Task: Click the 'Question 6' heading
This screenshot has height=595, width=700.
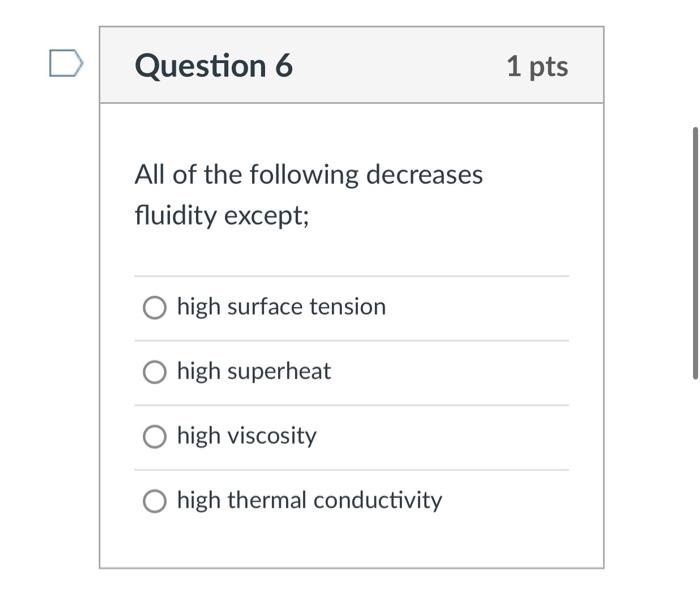Action: coord(213,66)
